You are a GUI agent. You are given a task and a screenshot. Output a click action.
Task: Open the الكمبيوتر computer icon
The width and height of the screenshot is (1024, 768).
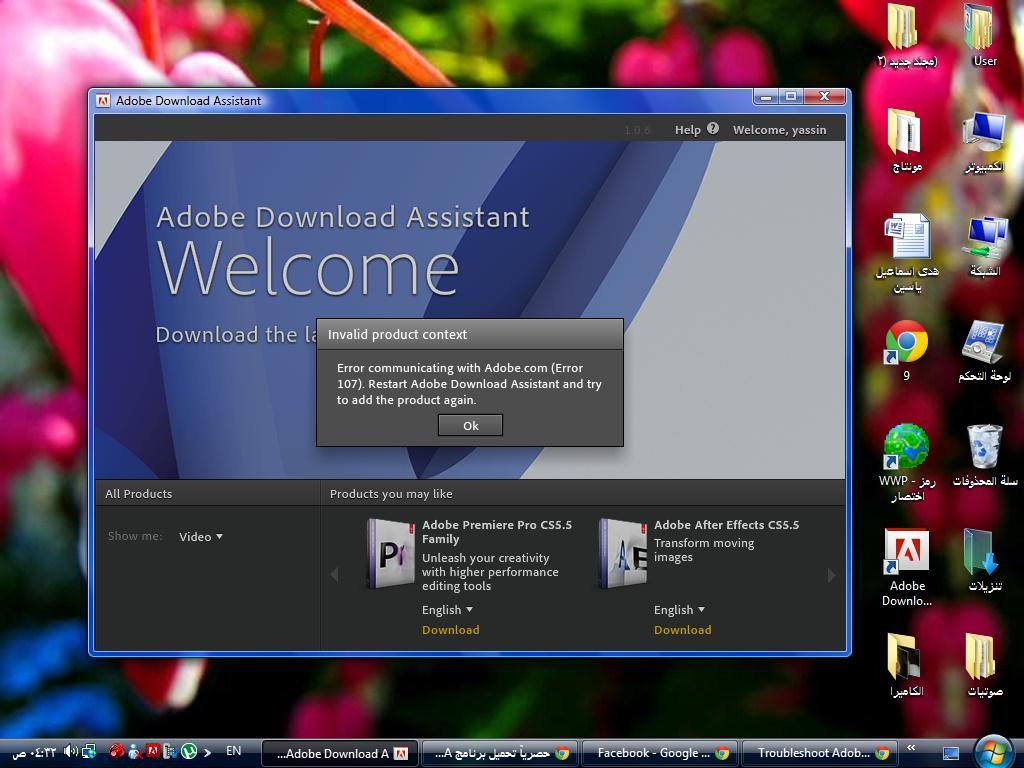[984, 140]
